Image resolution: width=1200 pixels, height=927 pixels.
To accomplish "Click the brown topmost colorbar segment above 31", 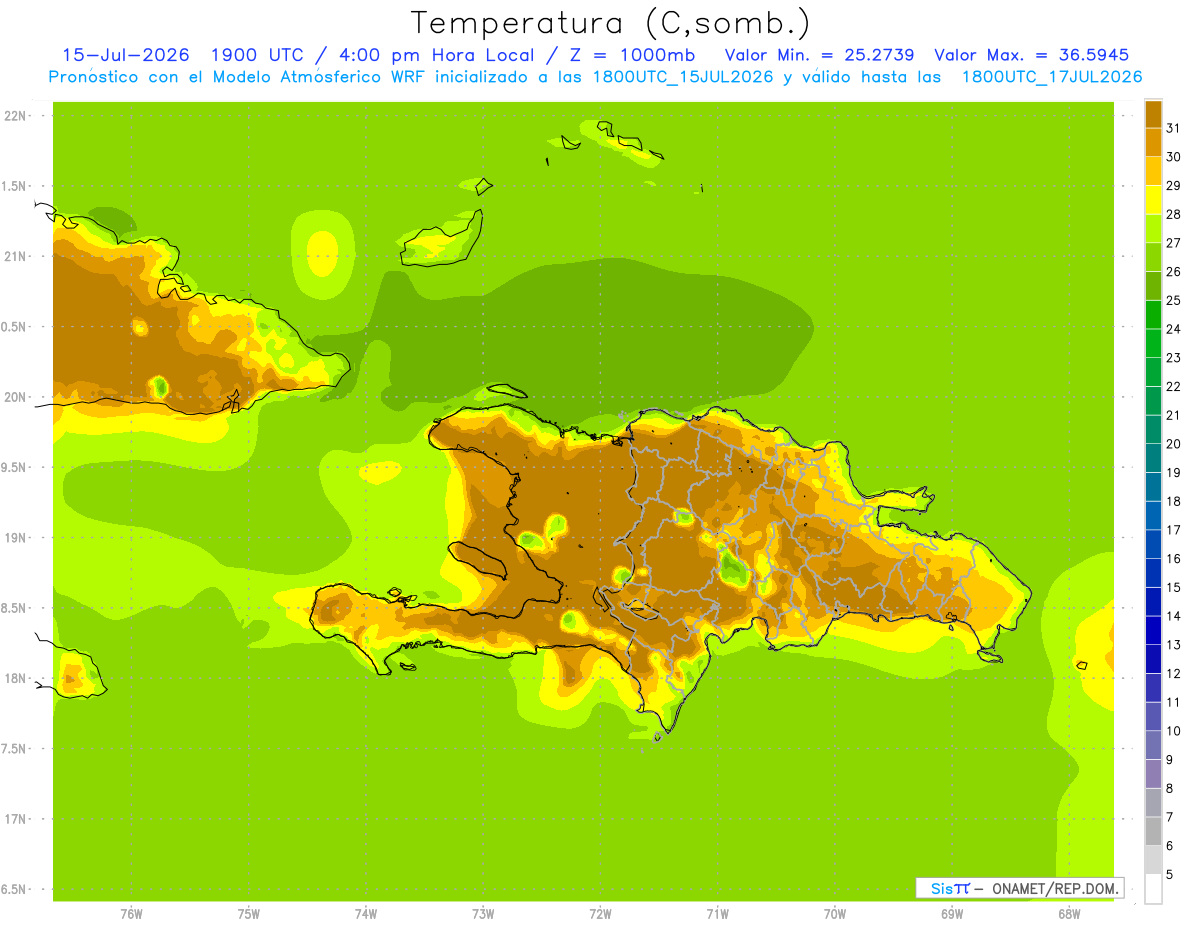I will [1153, 114].
